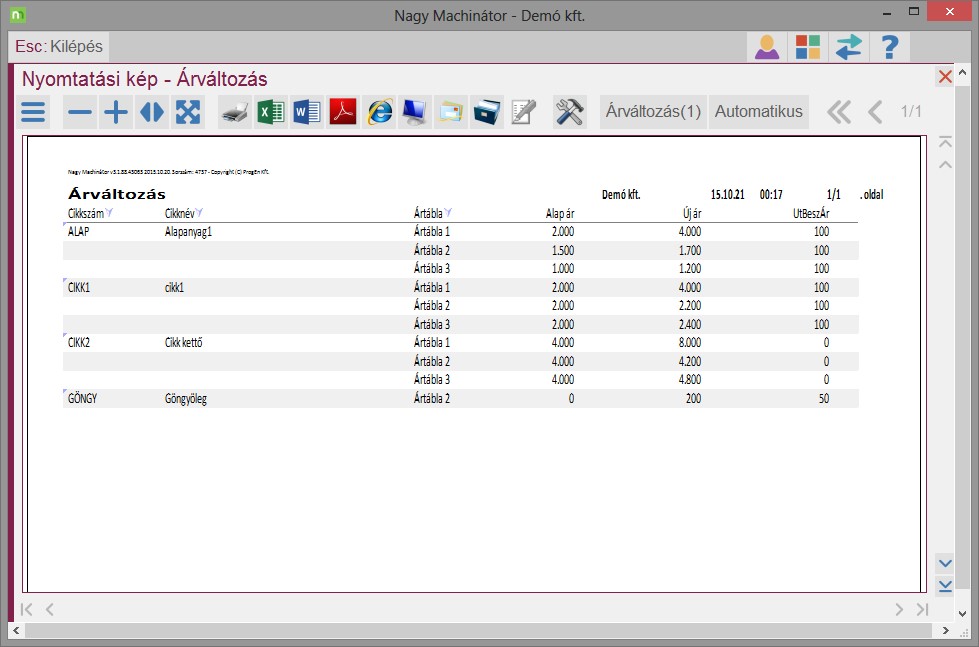Click the exchange arrows icon
This screenshot has height=647, width=979.
click(849, 47)
